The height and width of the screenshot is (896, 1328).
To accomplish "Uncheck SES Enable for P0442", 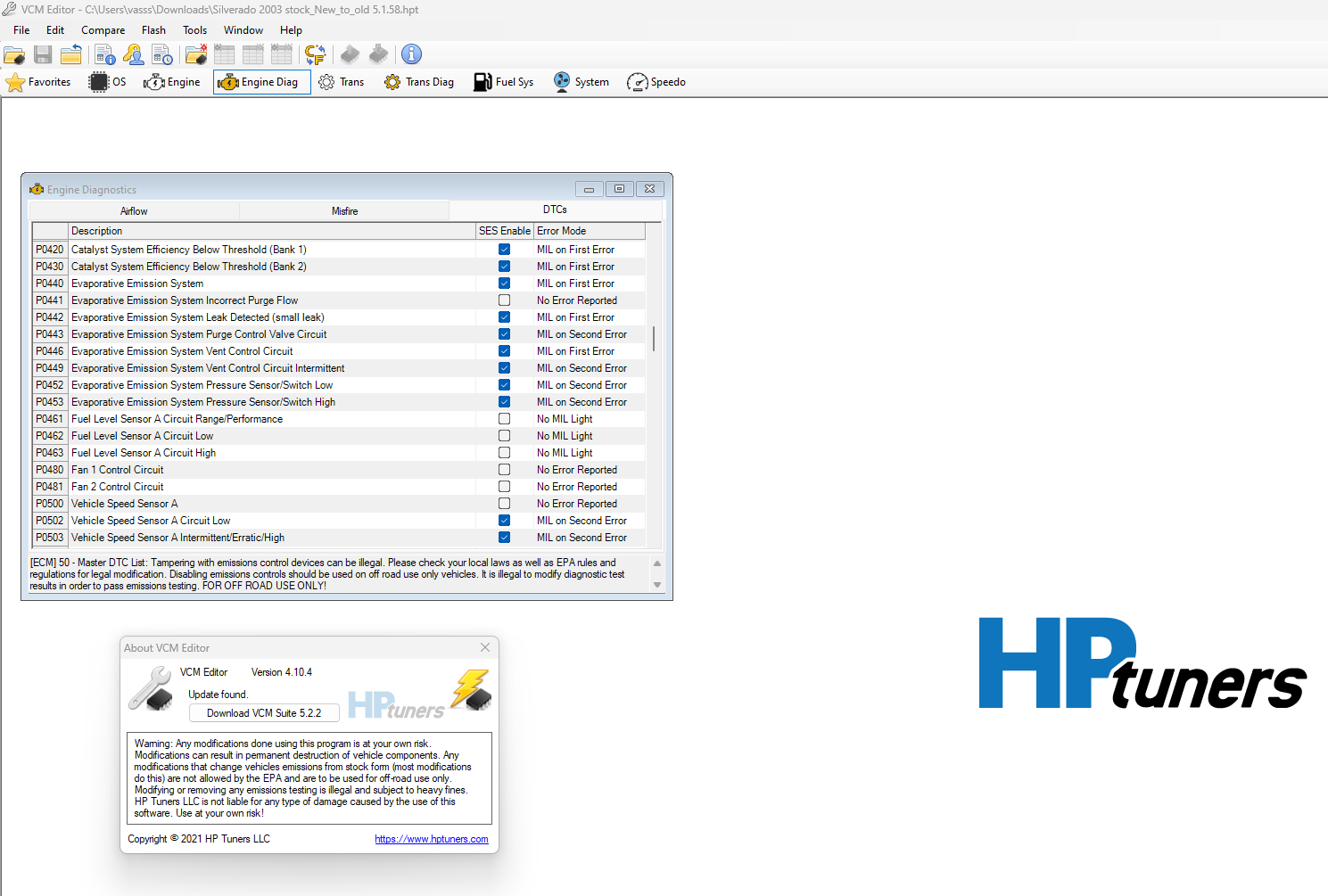I will (504, 317).
